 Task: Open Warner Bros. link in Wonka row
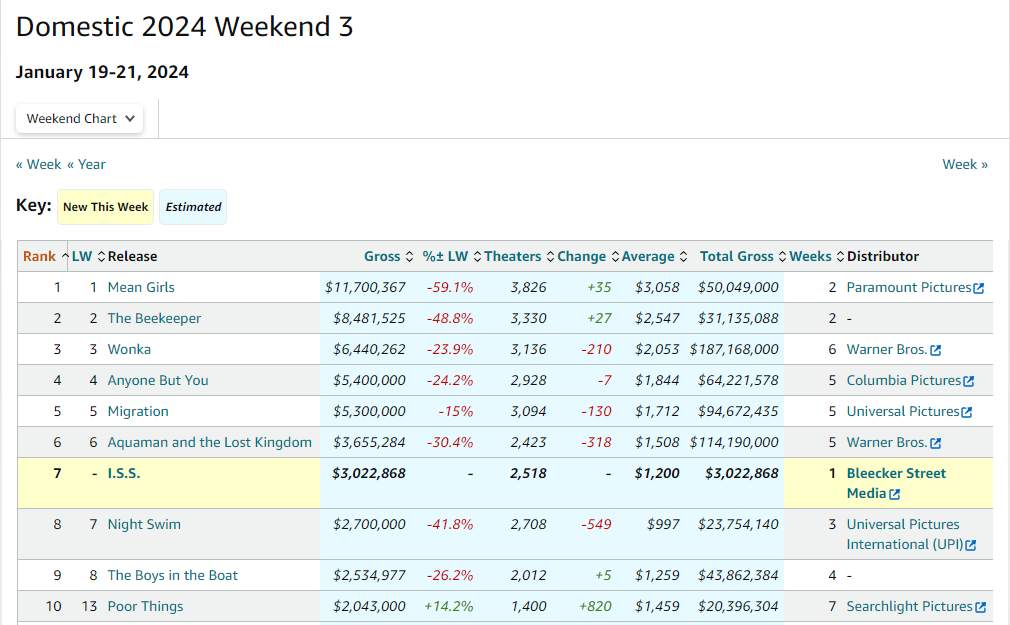coord(886,349)
